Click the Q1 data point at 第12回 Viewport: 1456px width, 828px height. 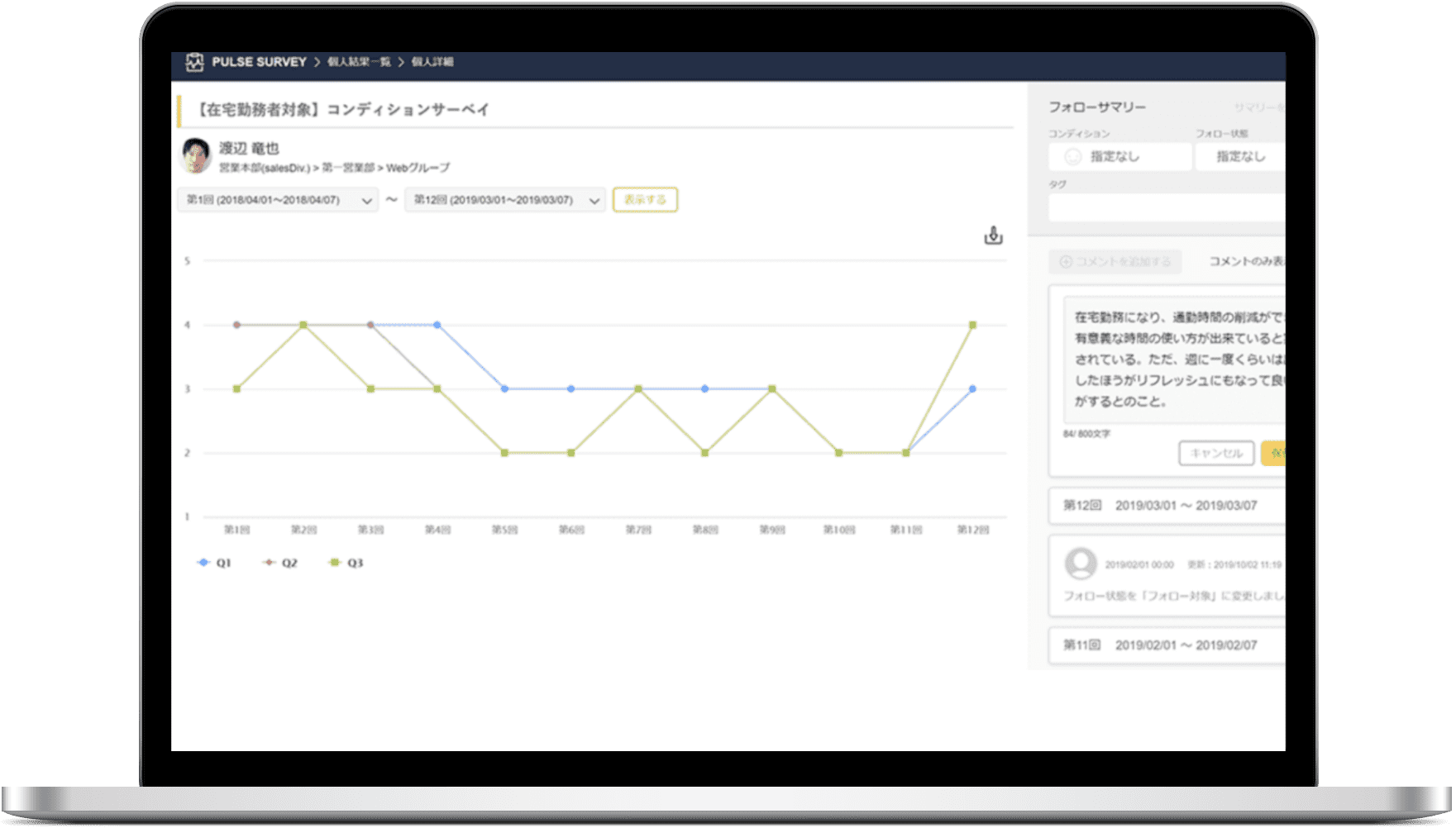pyautogui.click(x=972, y=388)
